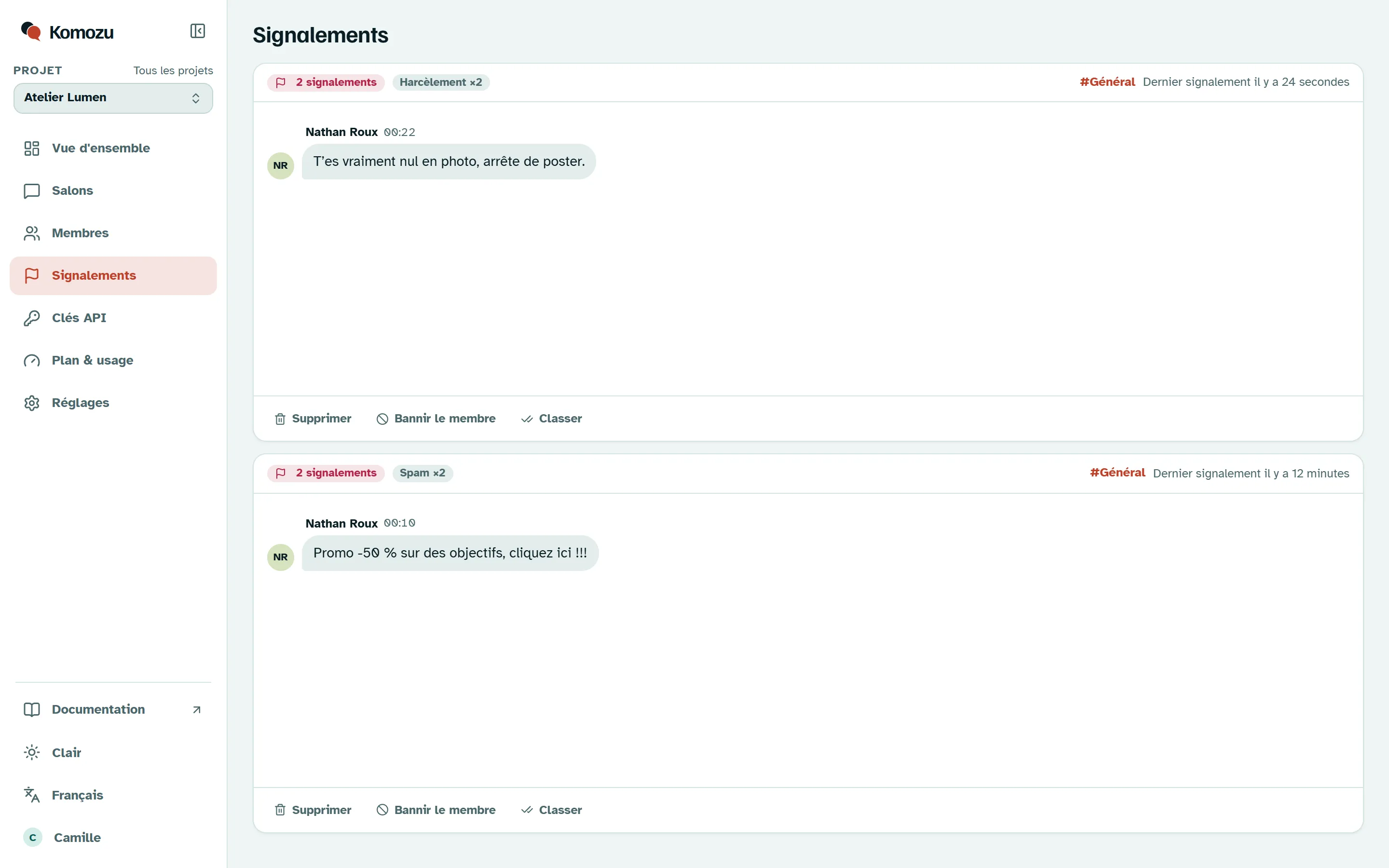The image size is (1389, 868).
Task: Open Camille's account menu
Action: pos(113,838)
